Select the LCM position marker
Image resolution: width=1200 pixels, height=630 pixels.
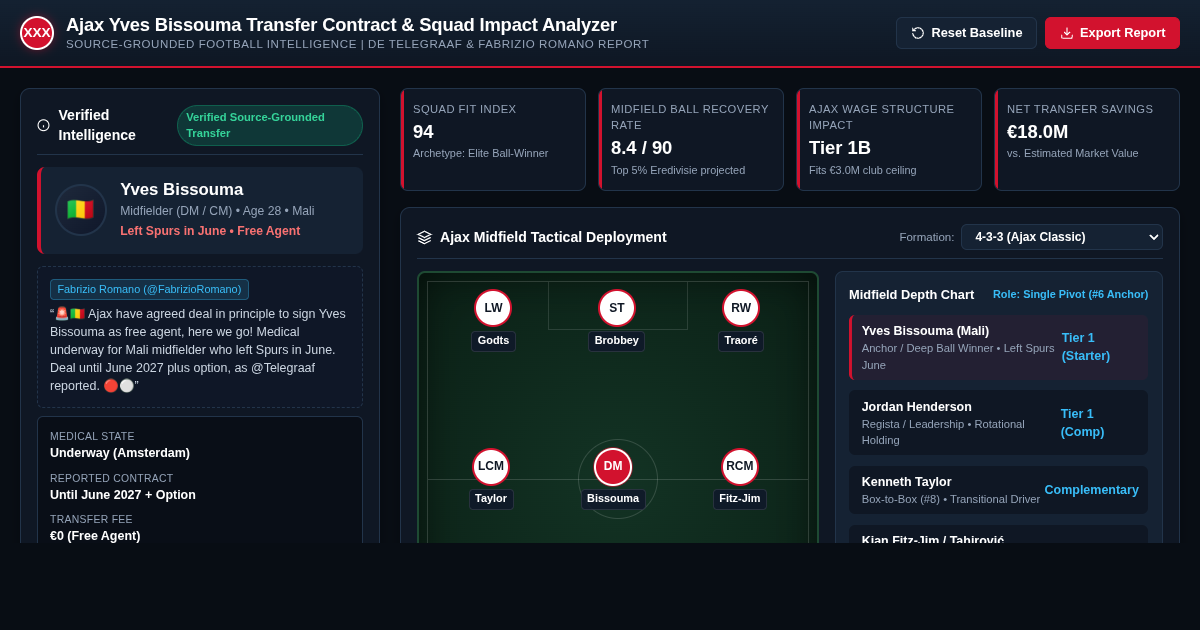coord(491,467)
